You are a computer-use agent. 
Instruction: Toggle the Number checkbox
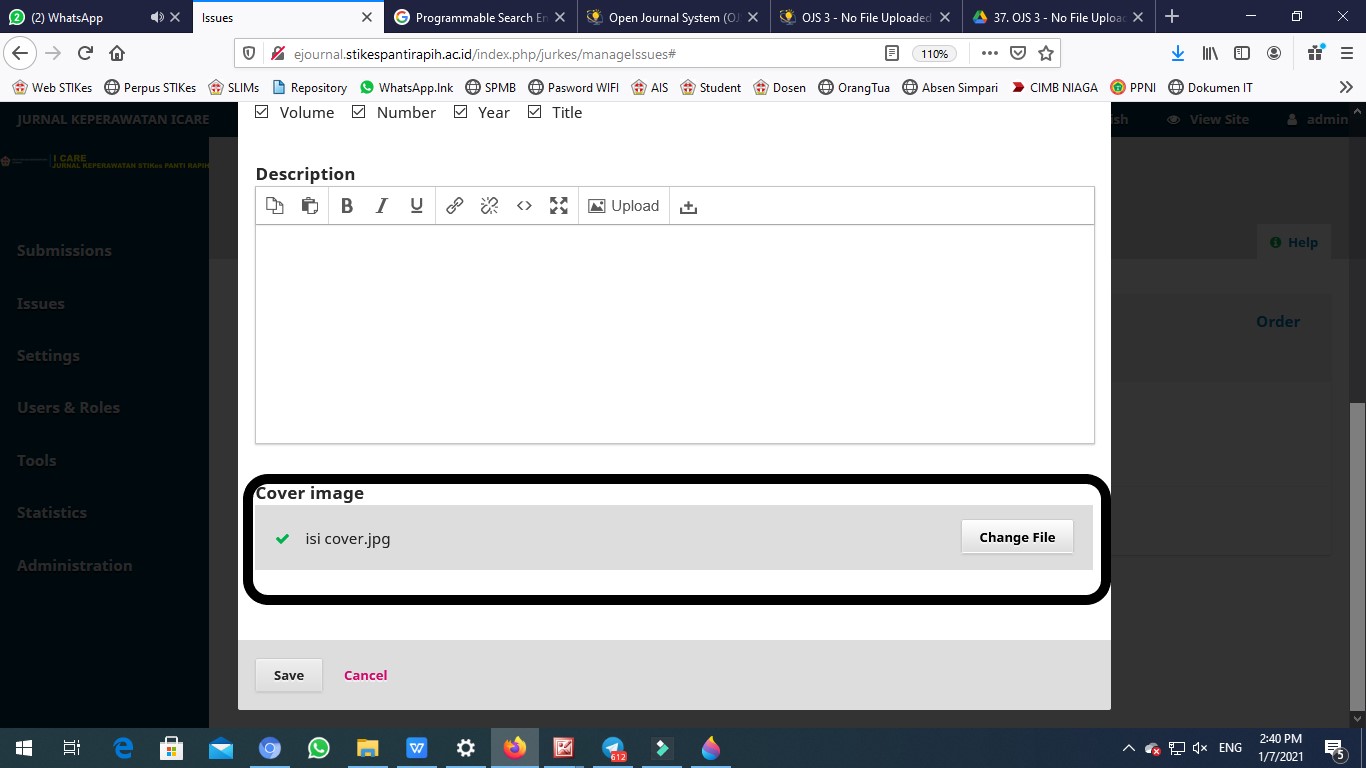coord(359,112)
